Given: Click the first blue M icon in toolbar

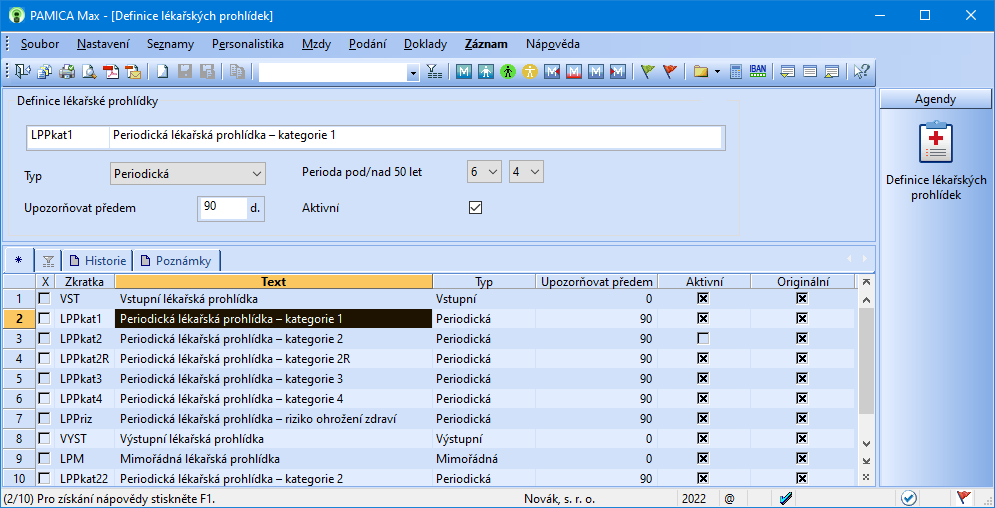Looking at the screenshot, I should (464, 72).
